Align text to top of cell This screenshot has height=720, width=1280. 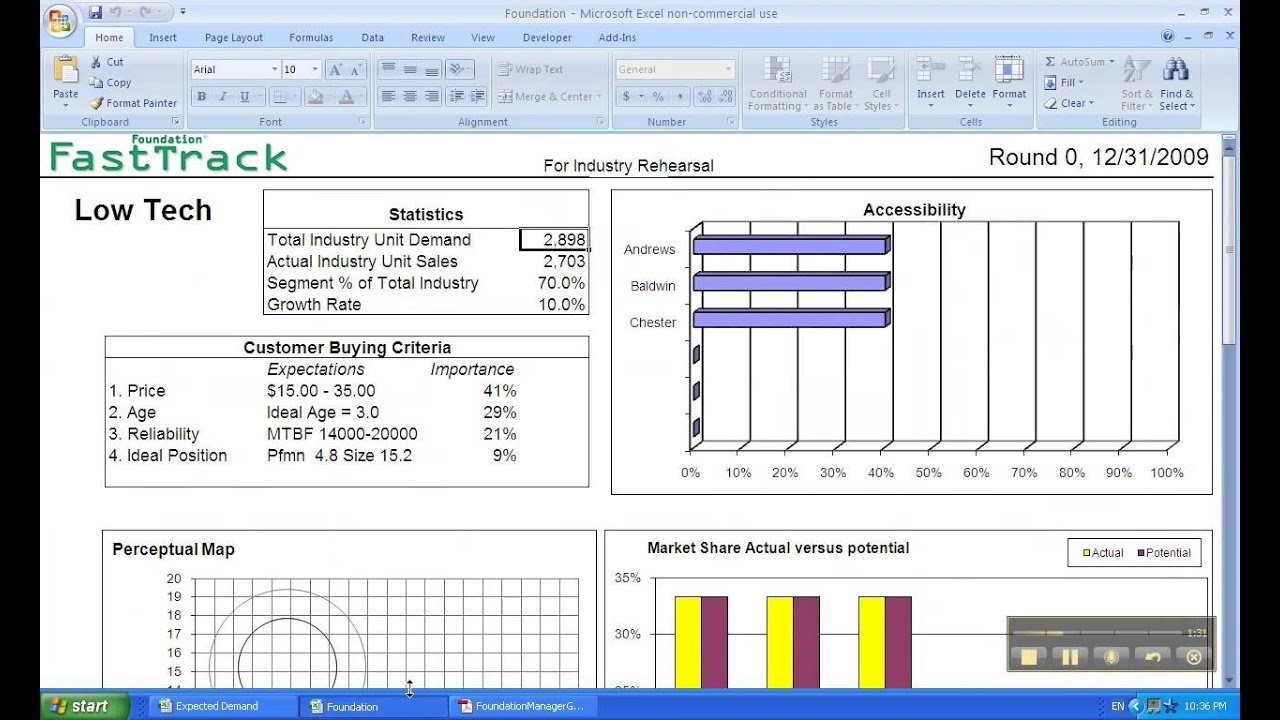pos(387,70)
